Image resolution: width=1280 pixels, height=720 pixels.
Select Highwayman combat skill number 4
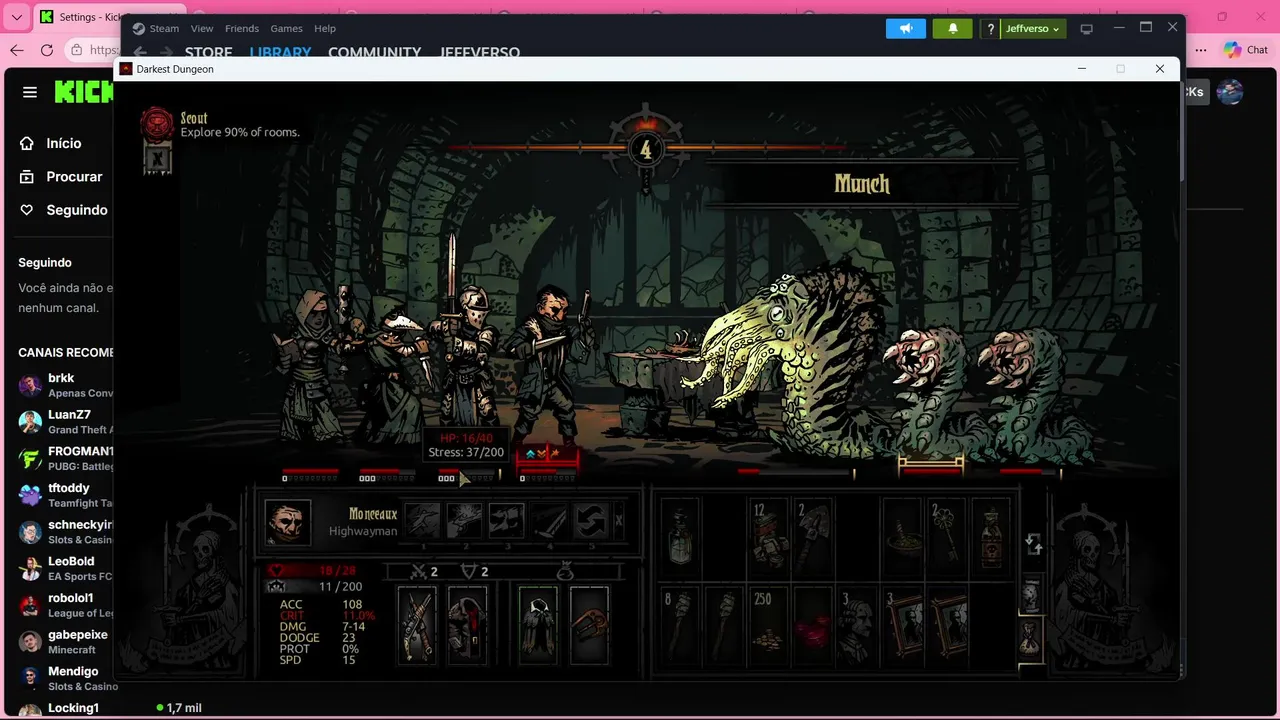coord(549,521)
